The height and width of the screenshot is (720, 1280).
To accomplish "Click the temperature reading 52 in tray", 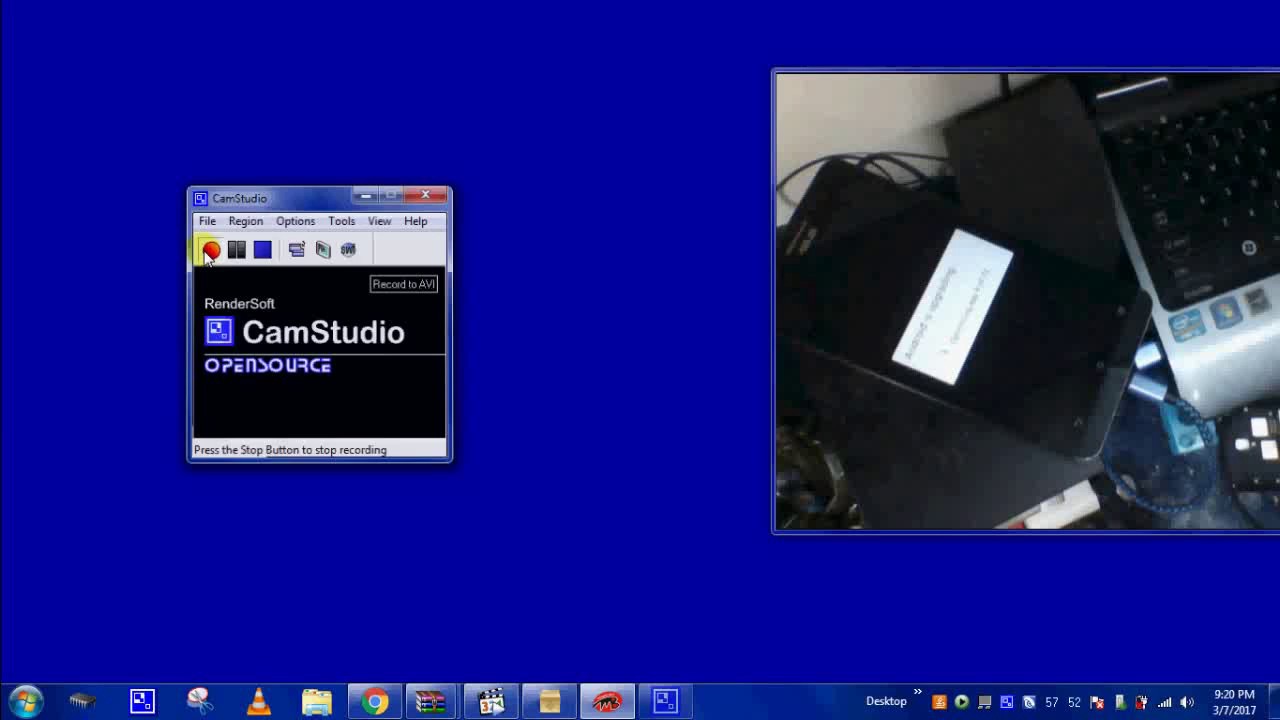I will (x=1074, y=702).
